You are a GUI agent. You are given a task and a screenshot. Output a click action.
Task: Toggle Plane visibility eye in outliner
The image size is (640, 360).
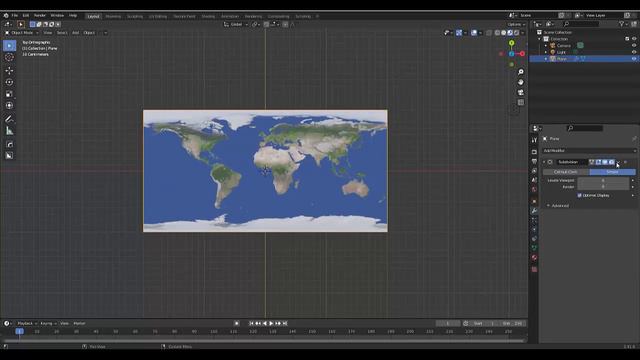coord(634,59)
